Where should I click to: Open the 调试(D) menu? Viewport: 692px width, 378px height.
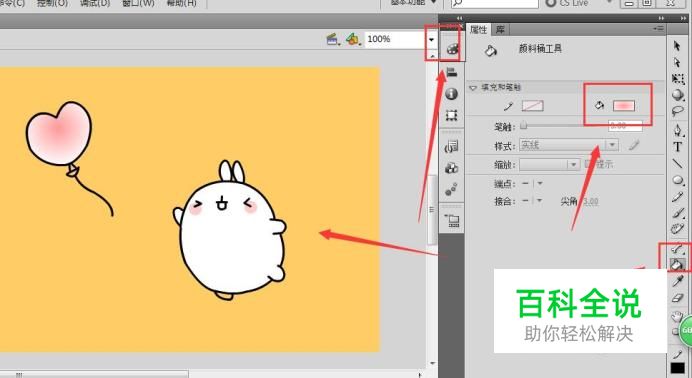click(95, 3)
